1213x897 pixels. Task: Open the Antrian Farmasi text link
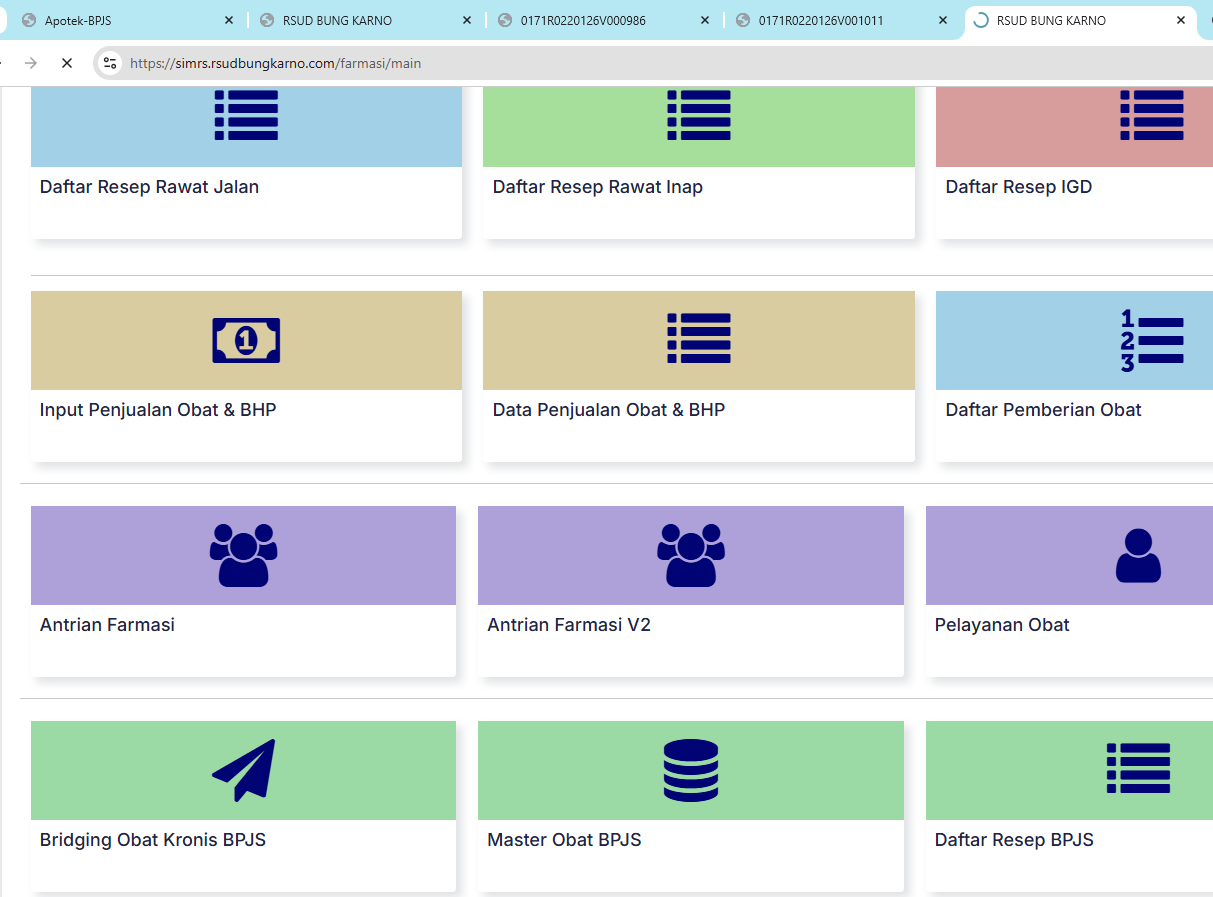pyautogui.click(x=107, y=625)
